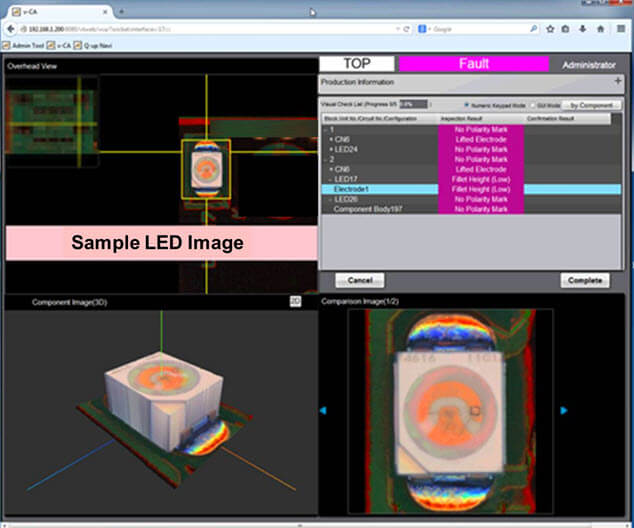The width and height of the screenshot is (634, 528).
Task: Expand the Production Information panel
Action: (617, 81)
